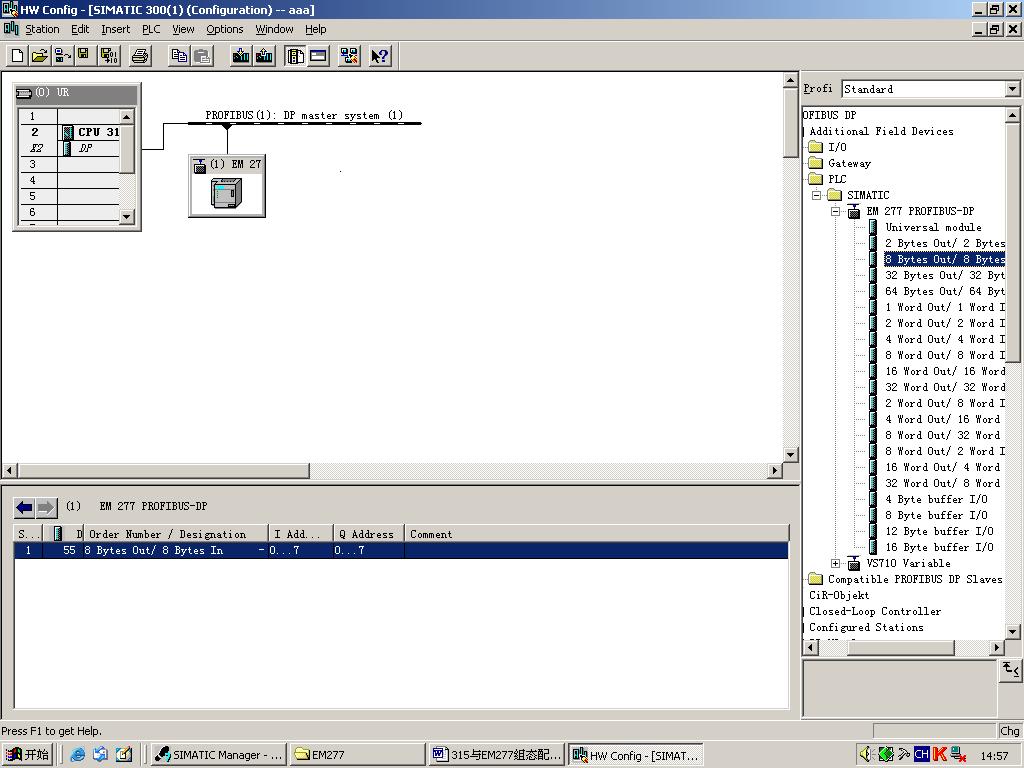Click the Order Number / Designation column header
The height and width of the screenshot is (768, 1024).
176,534
